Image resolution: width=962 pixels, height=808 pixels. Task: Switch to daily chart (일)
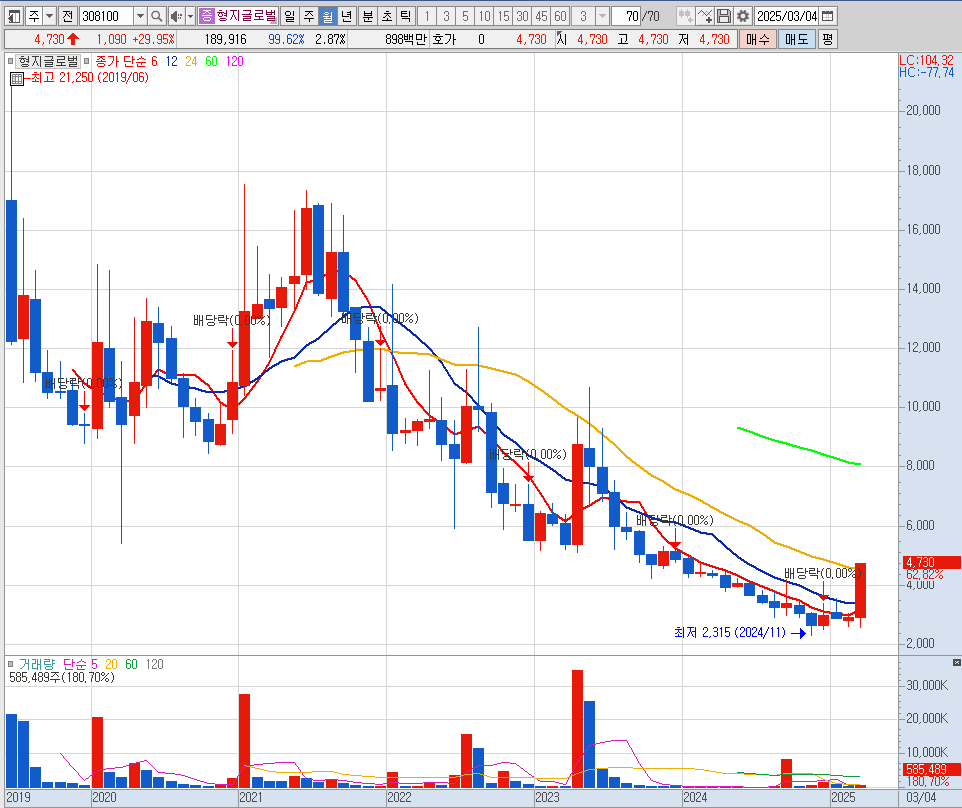point(290,16)
